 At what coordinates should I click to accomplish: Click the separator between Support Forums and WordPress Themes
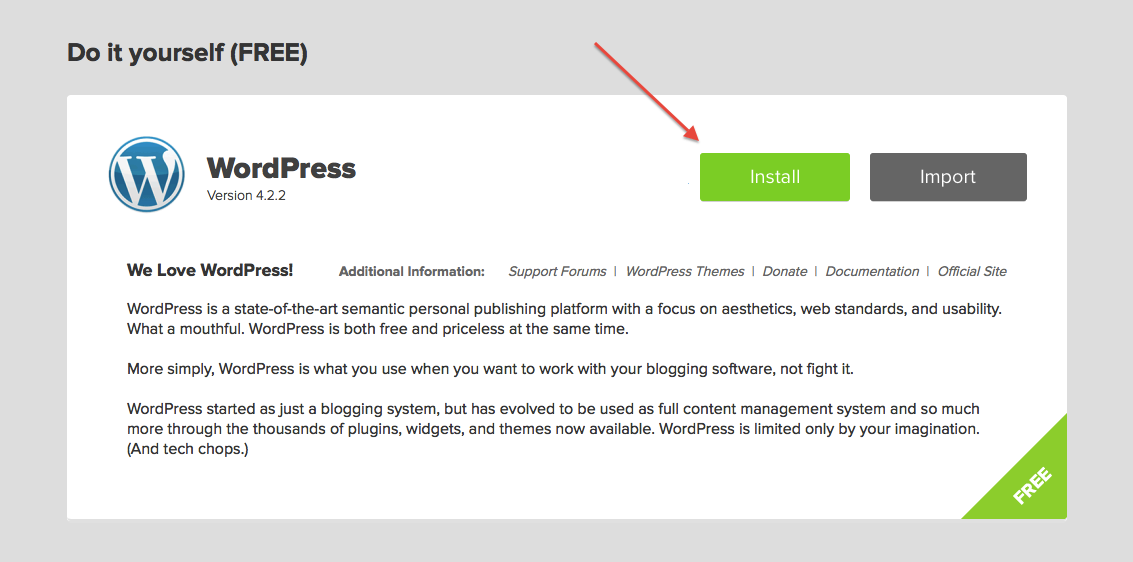click(616, 271)
